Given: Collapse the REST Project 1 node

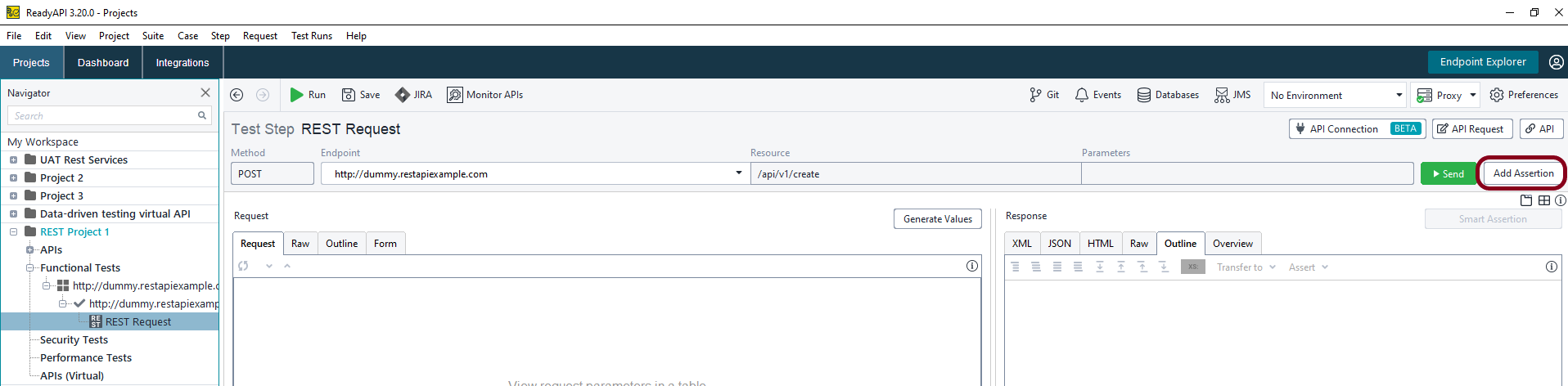Looking at the screenshot, I should pos(13,232).
